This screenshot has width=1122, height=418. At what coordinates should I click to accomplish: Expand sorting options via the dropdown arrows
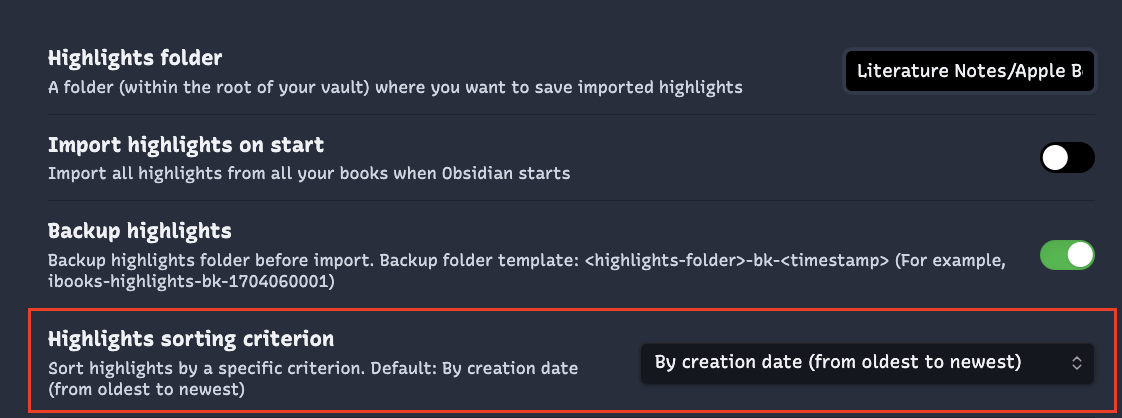click(x=1076, y=363)
